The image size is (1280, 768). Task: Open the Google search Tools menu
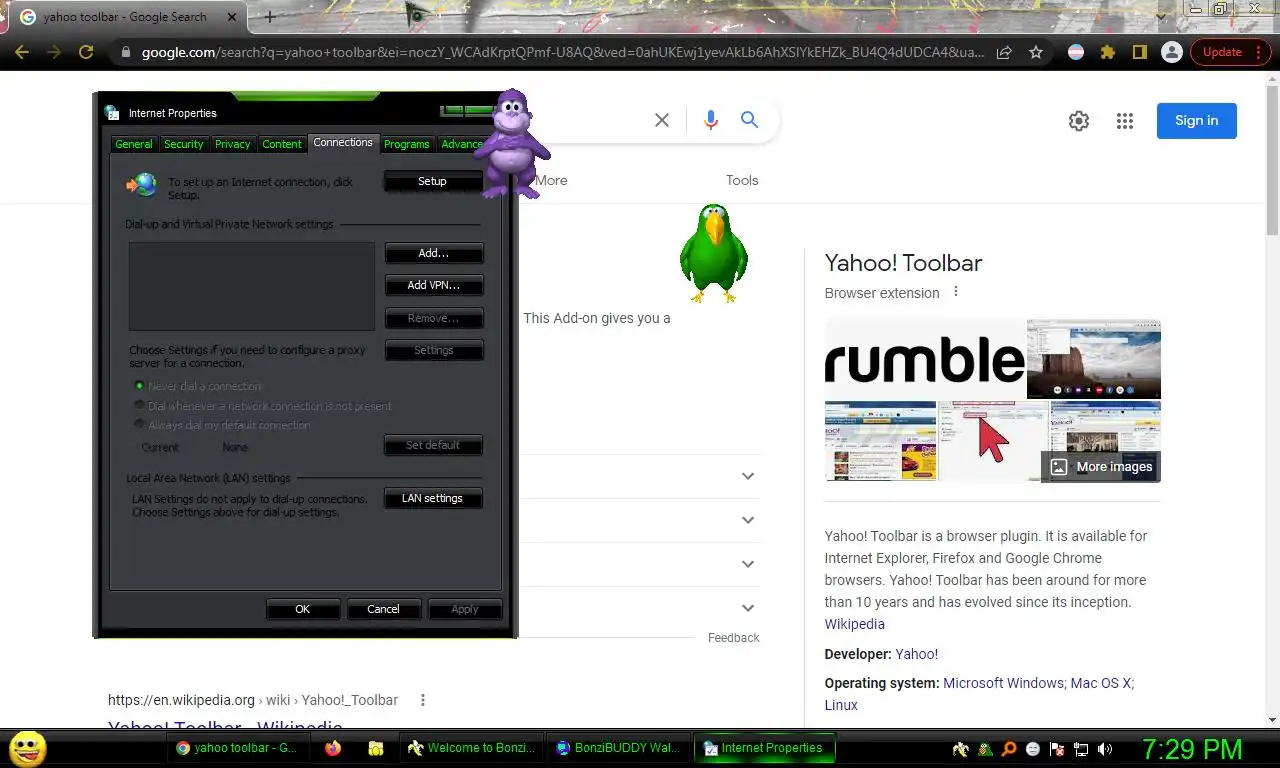point(742,180)
